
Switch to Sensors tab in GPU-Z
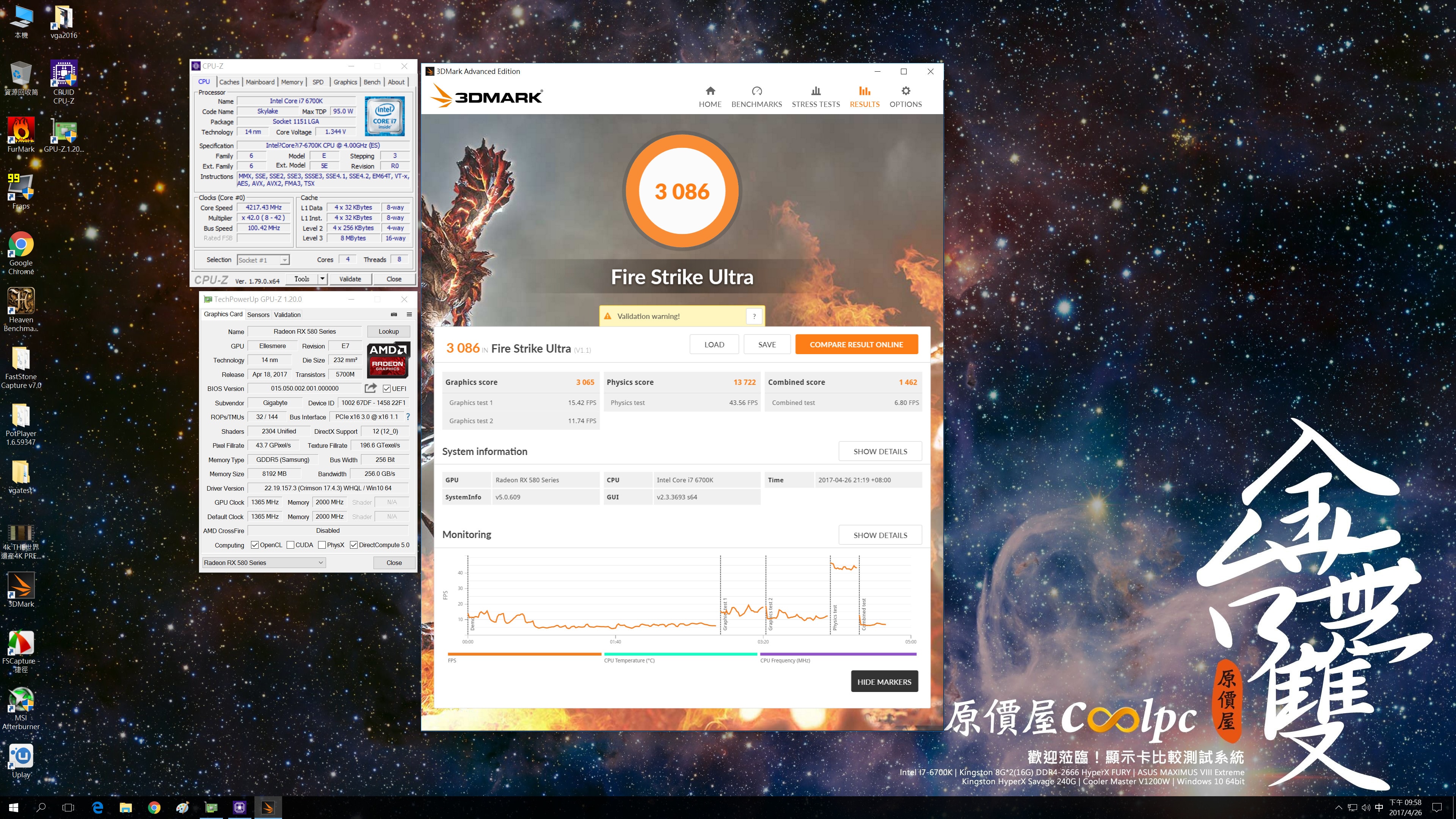[258, 315]
